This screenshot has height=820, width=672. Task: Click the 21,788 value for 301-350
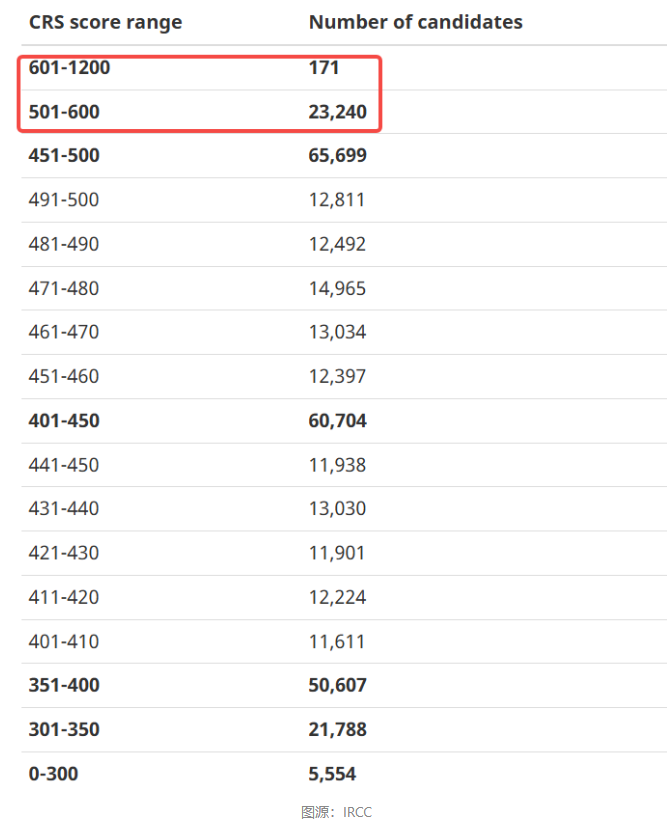click(337, 730)
